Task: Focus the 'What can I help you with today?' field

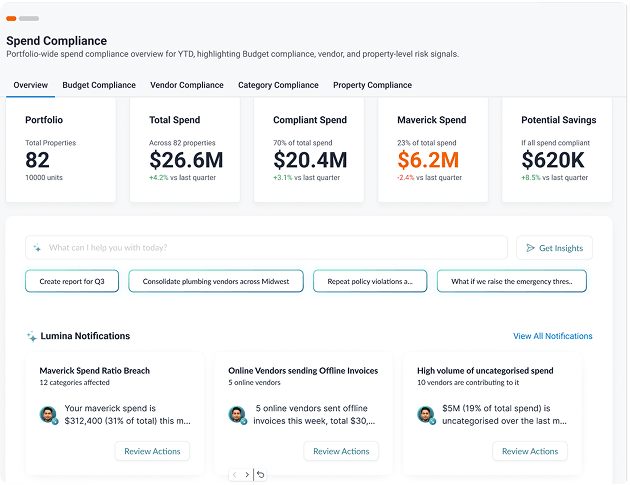Action: (x=266, y=248)
